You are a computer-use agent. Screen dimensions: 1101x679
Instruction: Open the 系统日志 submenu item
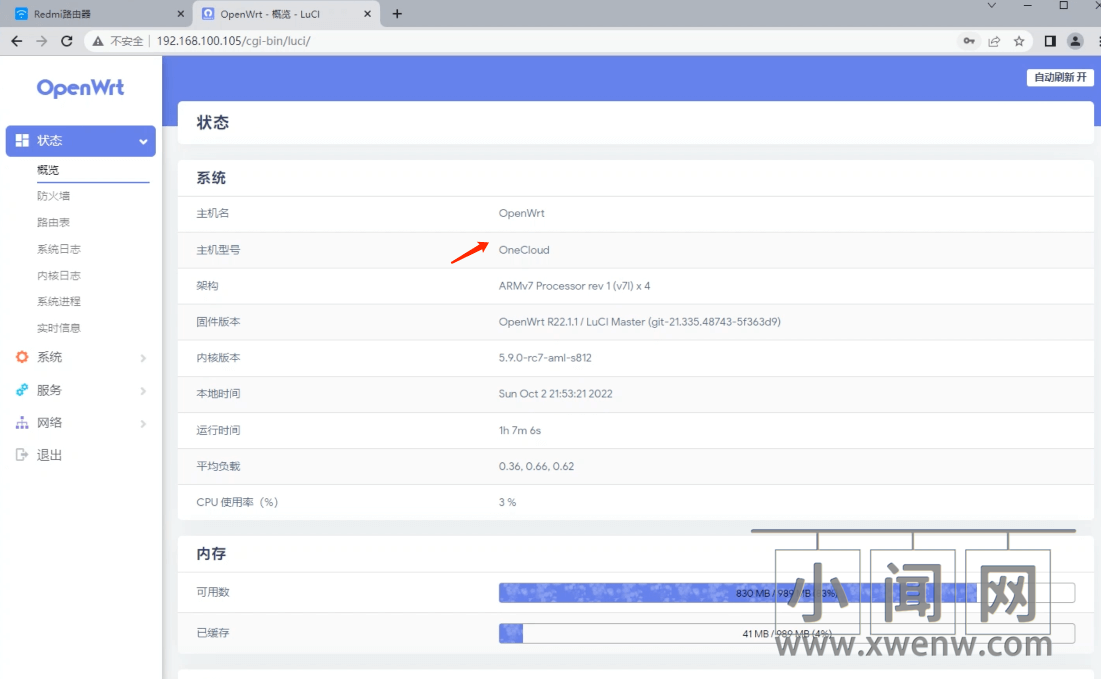click(58, 249)
